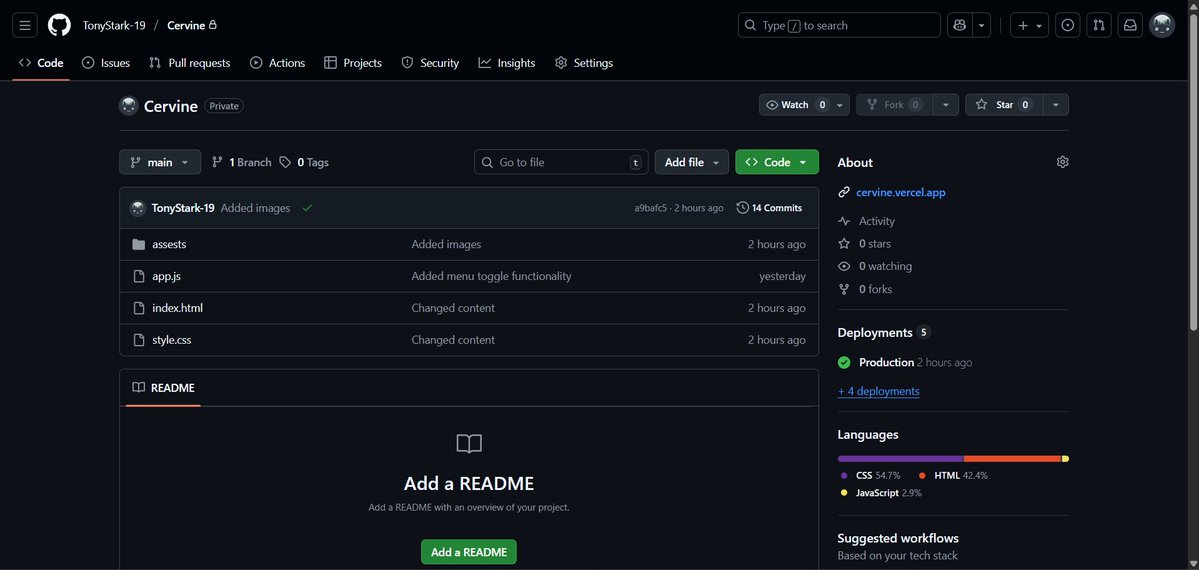Open the cervine.vercel.app link
The height and width of the screenshot is (570, 1199).
click(901, 193)
